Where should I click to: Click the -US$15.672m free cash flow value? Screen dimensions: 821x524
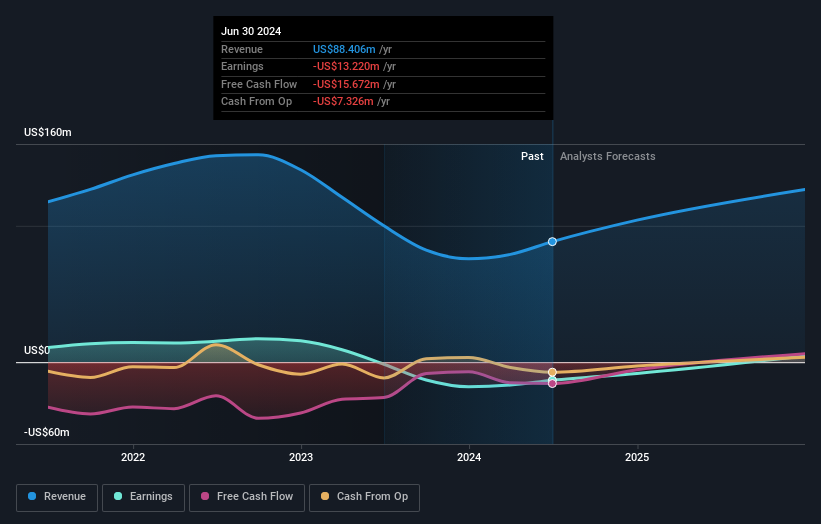[x=347, y=84]
